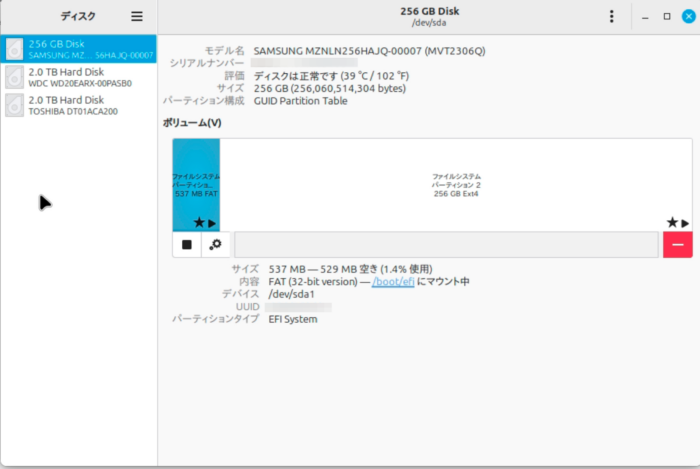Open the three-dot drive options menu

(612, 17)
